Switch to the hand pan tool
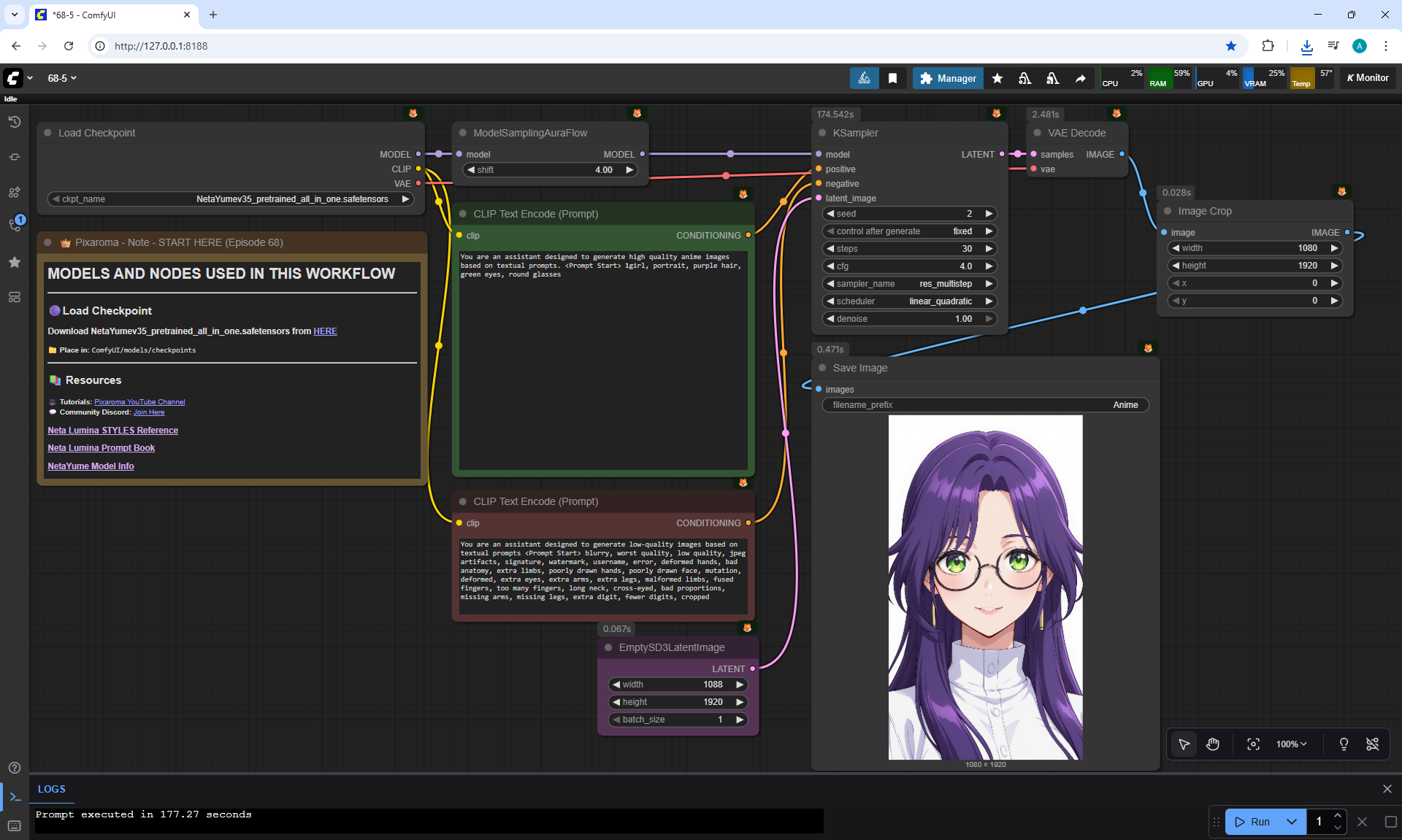Viewport: 1402px width, 840px height. point(1213,744)
